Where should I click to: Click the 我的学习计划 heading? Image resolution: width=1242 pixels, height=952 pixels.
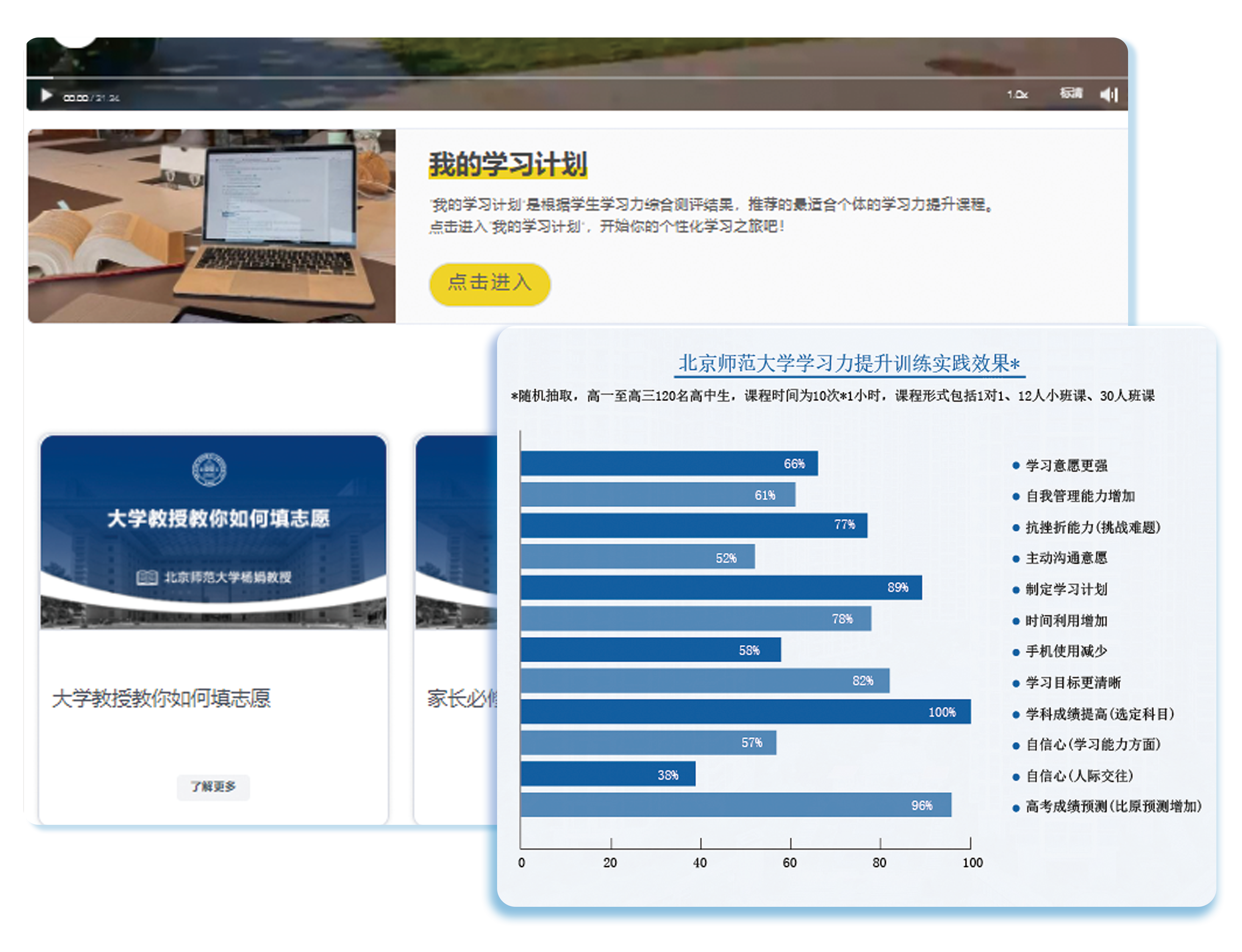pyautogui.click(x=507, y=164)
